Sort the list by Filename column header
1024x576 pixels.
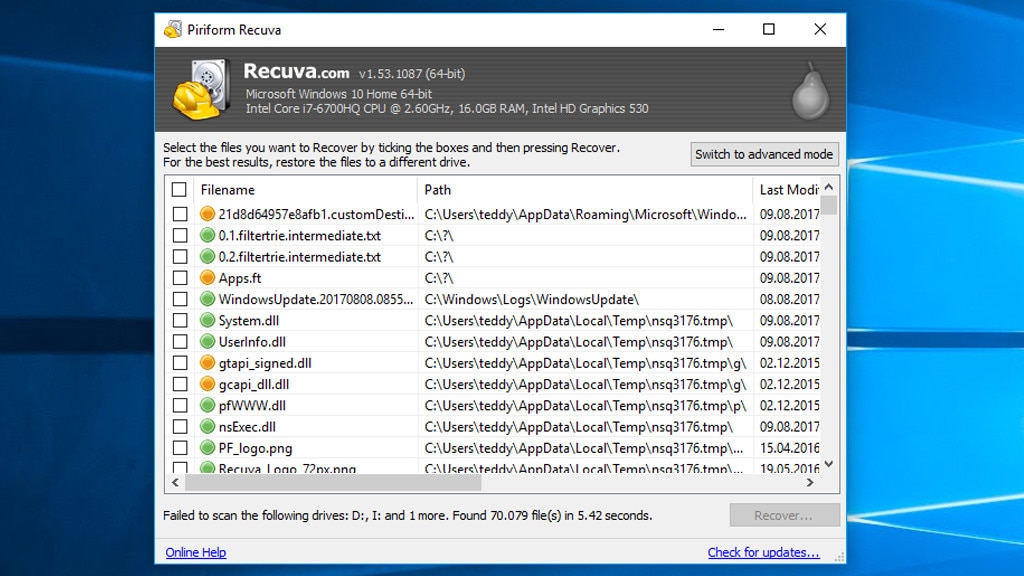(306, 189)
